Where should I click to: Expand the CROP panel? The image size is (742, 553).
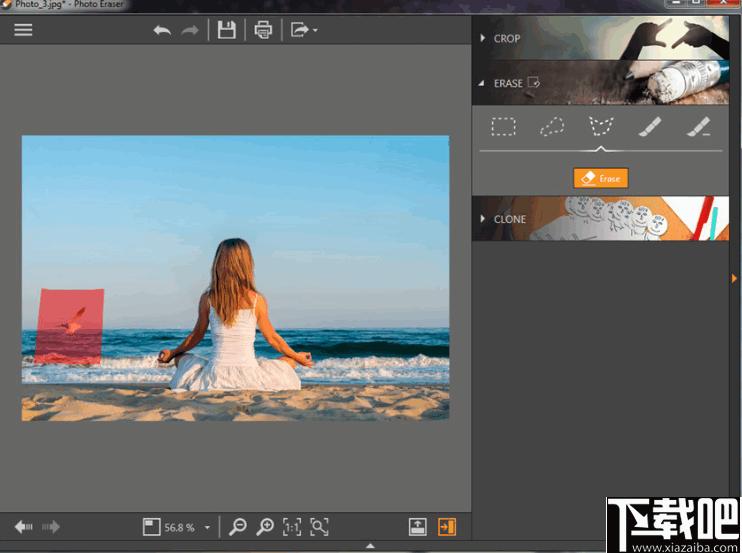pyautogui.click(x=482, y=38)
